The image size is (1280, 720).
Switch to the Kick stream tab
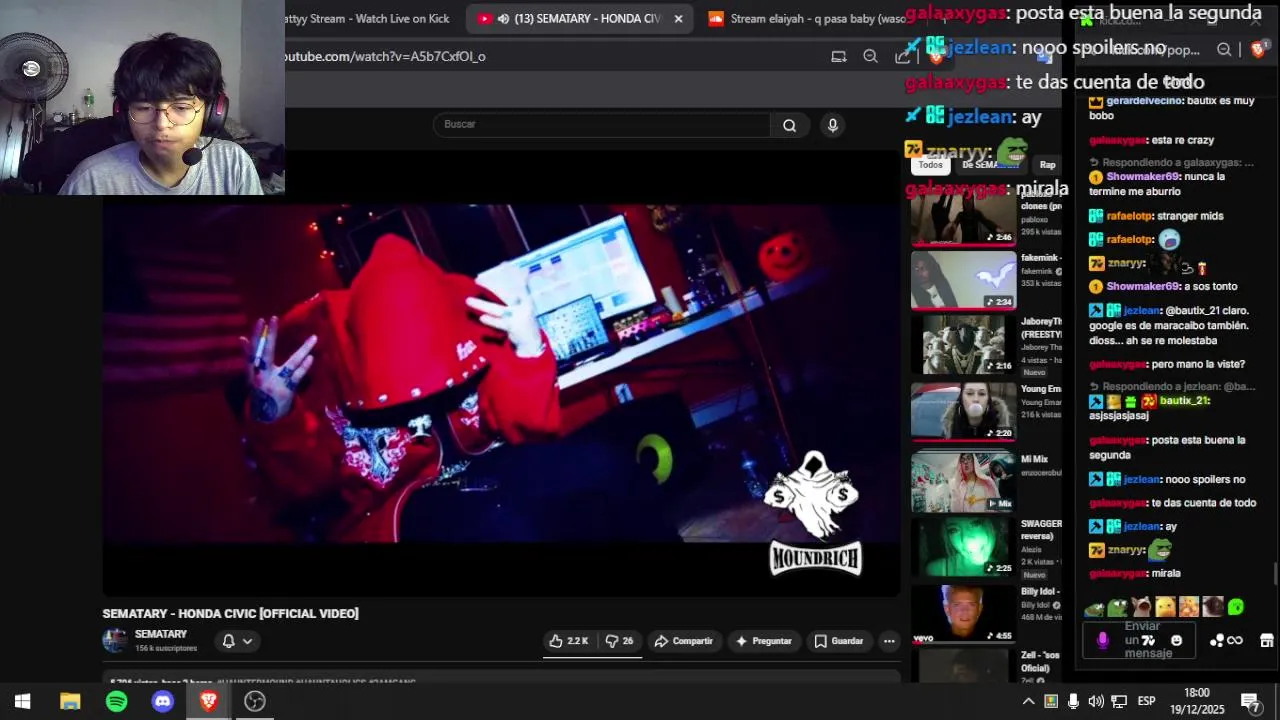(x=368, y=19)
